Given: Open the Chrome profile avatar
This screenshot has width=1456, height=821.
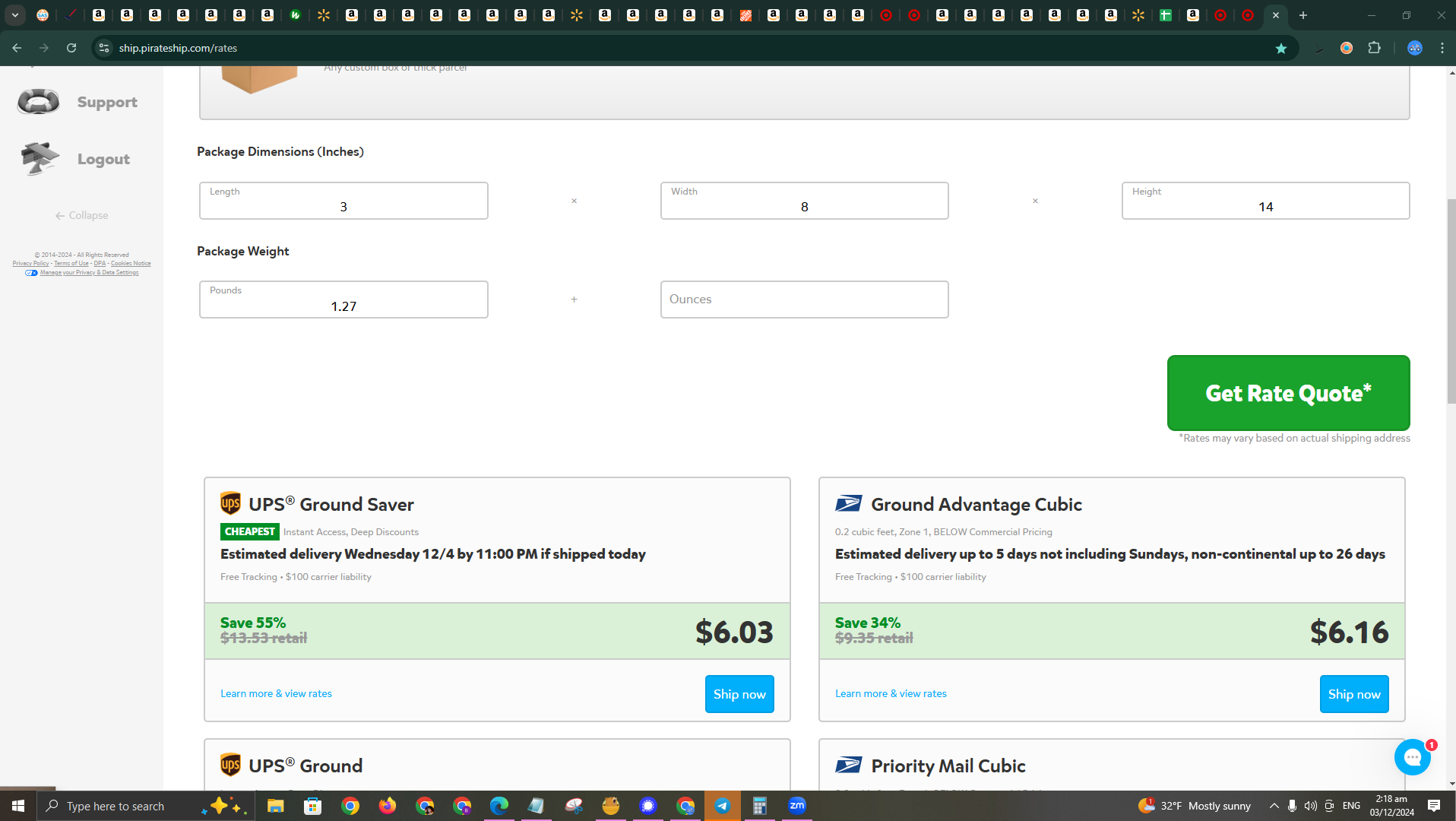Looking at the screenshot, I should pyautogui.click(x=1414, y=48).
